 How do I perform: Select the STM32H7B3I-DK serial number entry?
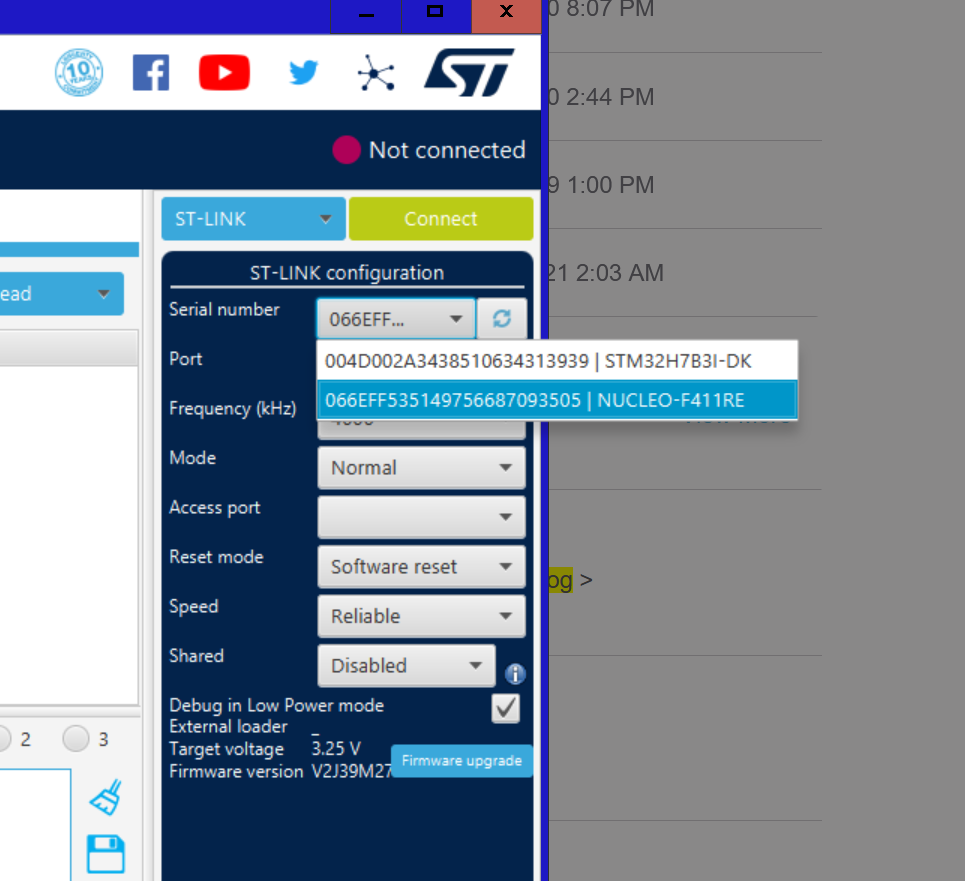coord(557,361)
